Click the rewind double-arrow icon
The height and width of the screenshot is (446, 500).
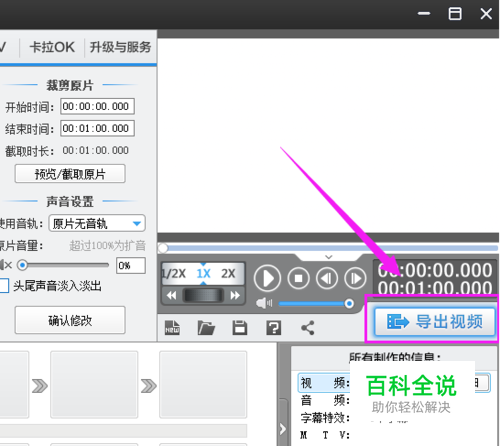coord(171,295)
